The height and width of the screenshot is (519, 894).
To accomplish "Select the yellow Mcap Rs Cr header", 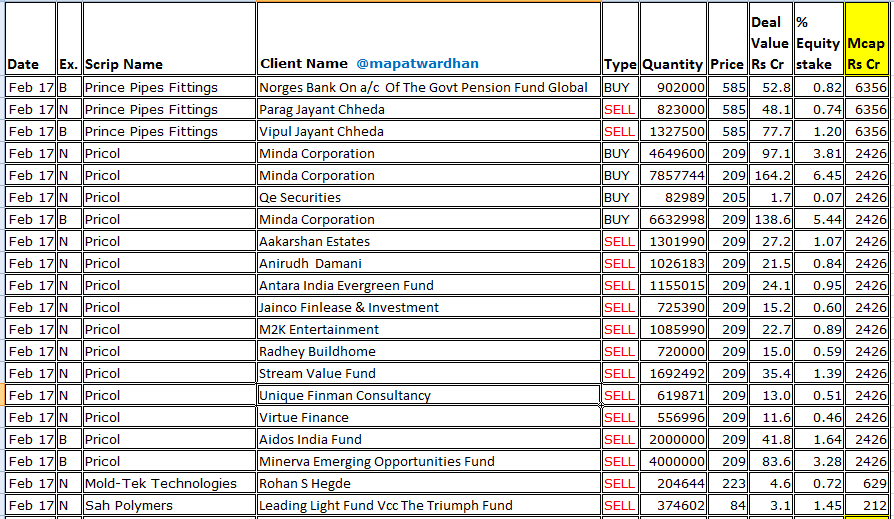I will click(867, 38).
